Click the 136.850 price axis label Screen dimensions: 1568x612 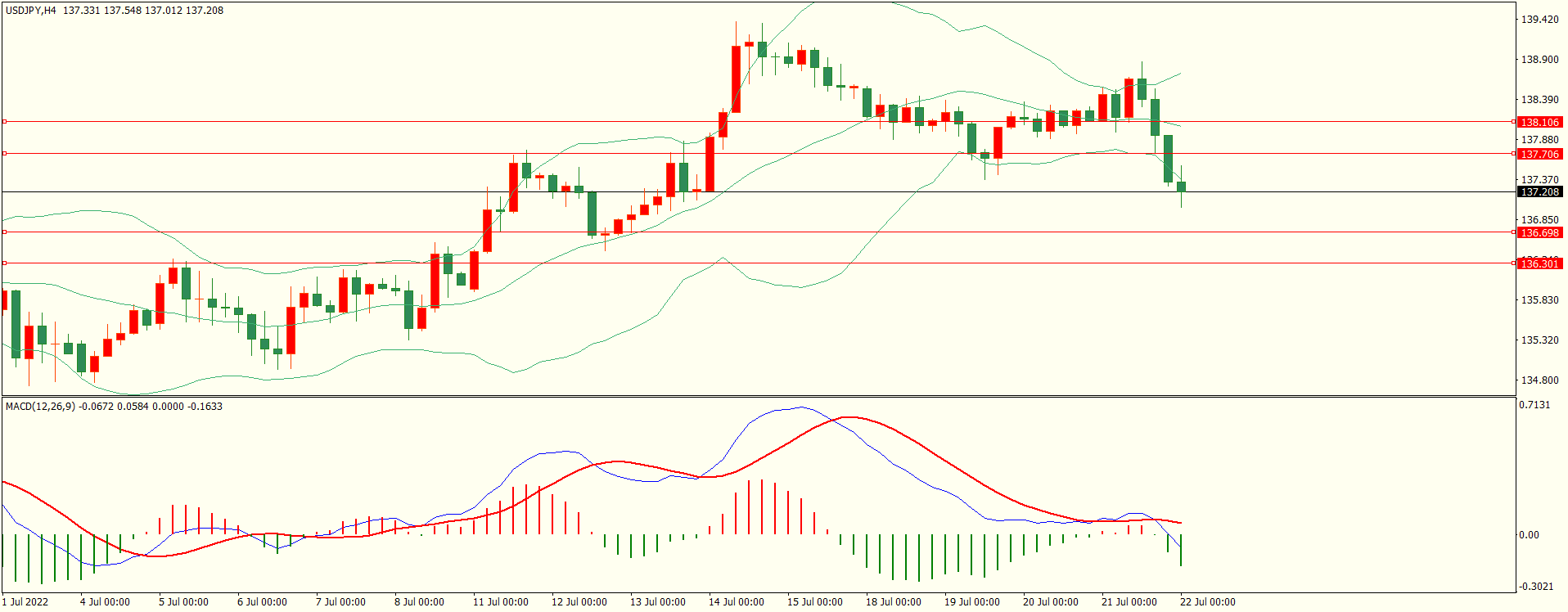pyautogui.click(x=1539, y=220)
